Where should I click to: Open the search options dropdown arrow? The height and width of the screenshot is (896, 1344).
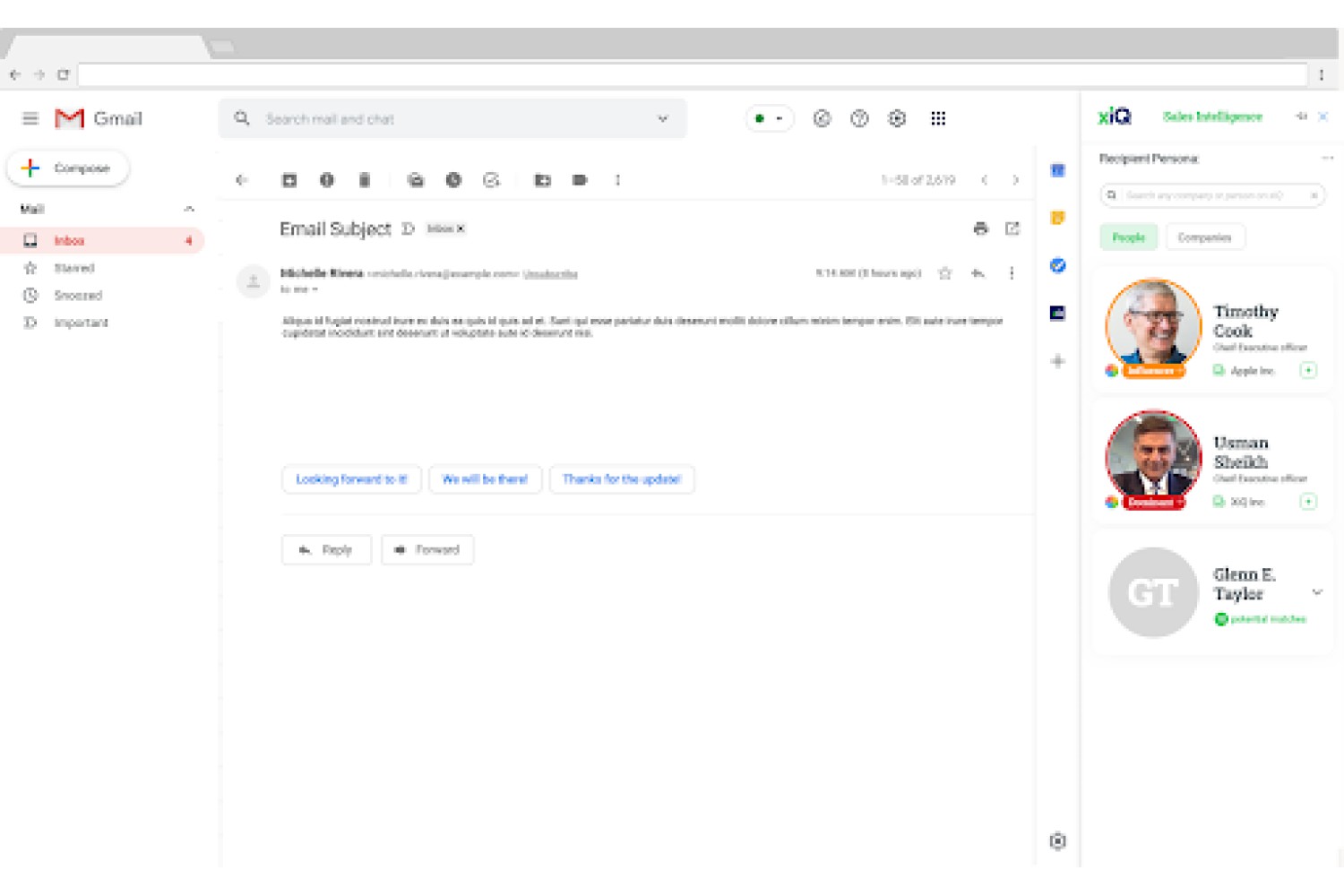tap(663, 118)
